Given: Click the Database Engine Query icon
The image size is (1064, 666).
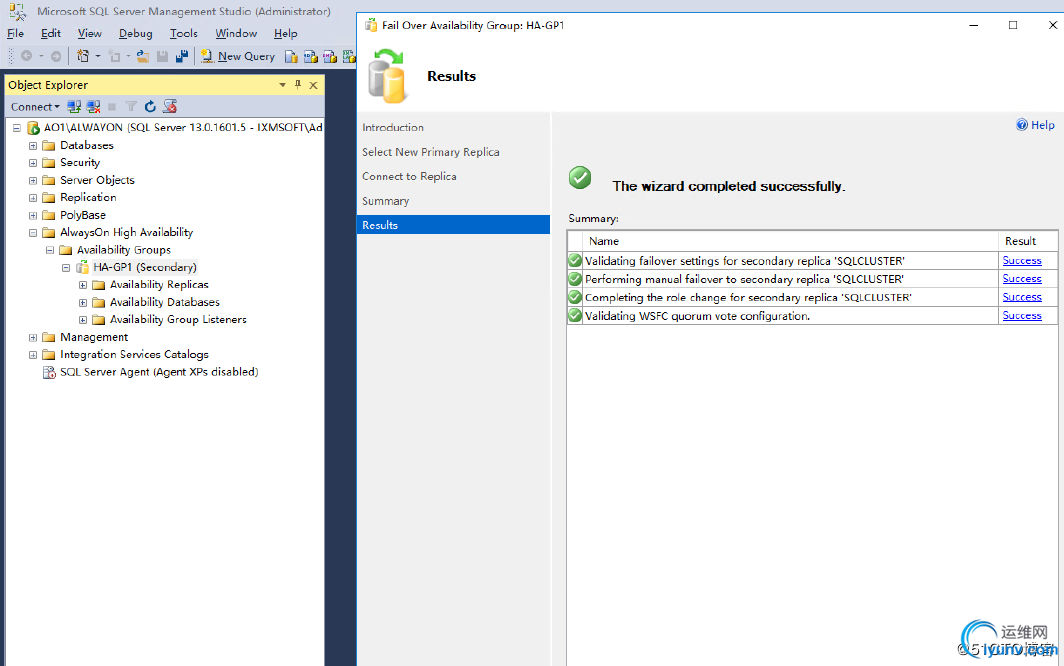Looking at the screenshot, I should pyautogui.click(x=291, y=56).
